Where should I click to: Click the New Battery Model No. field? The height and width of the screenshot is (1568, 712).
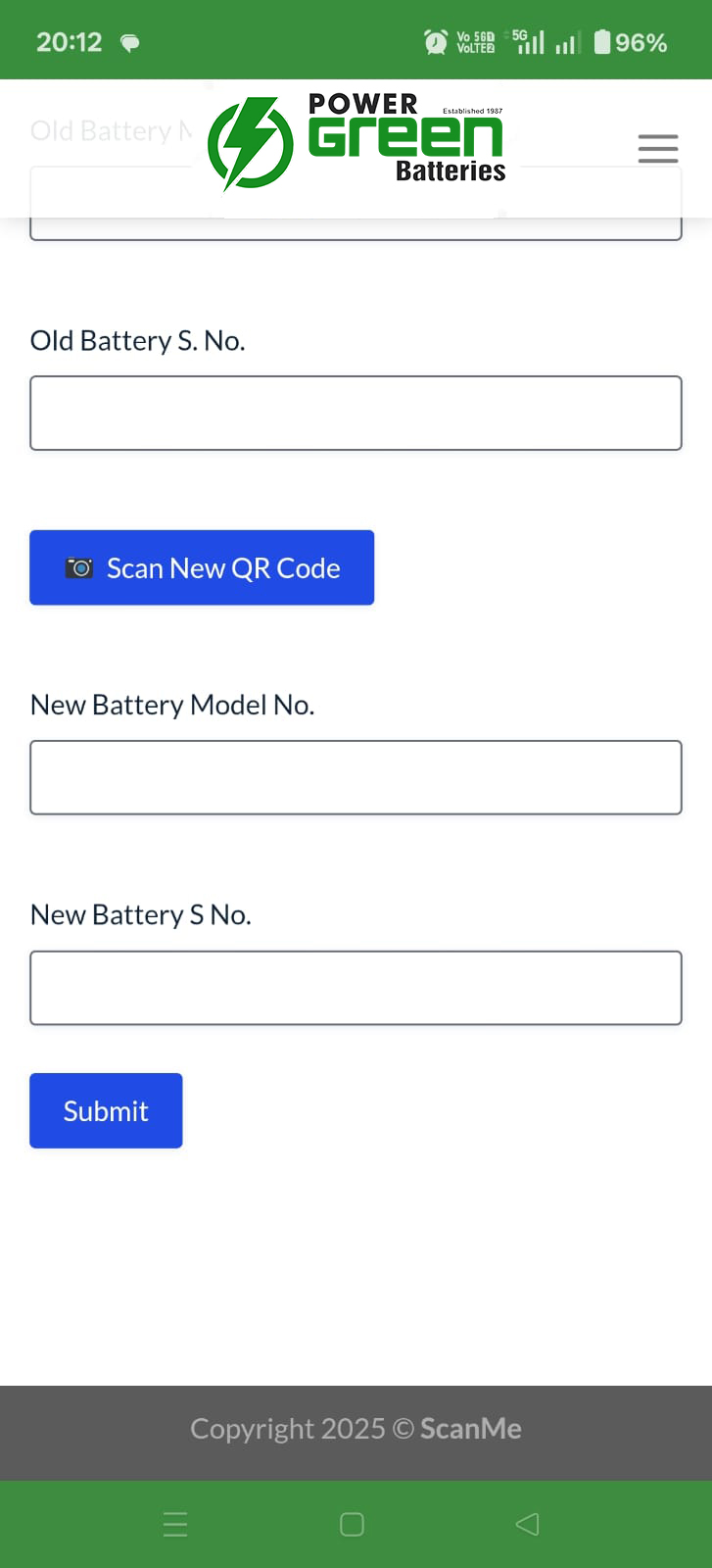pyautogui.click(x=356, y=777)
